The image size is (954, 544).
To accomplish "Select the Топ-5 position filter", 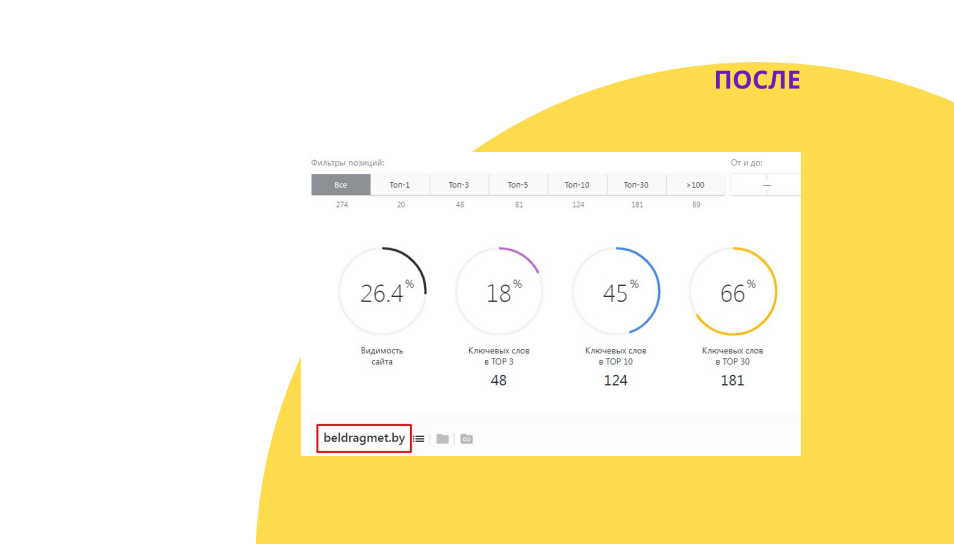I will pos(518,185).
